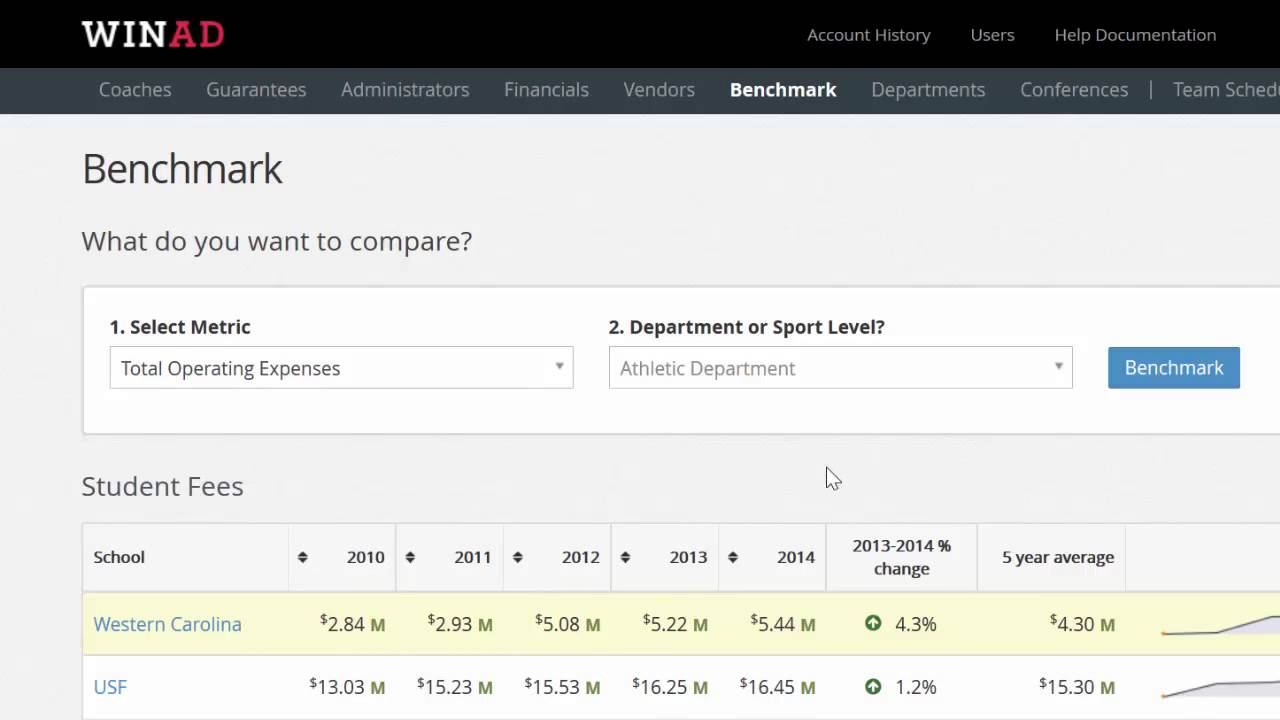Screen dimensions: 1280x720
Task: Click the 2013-2014 % change header
Action: tap(901, 558)
